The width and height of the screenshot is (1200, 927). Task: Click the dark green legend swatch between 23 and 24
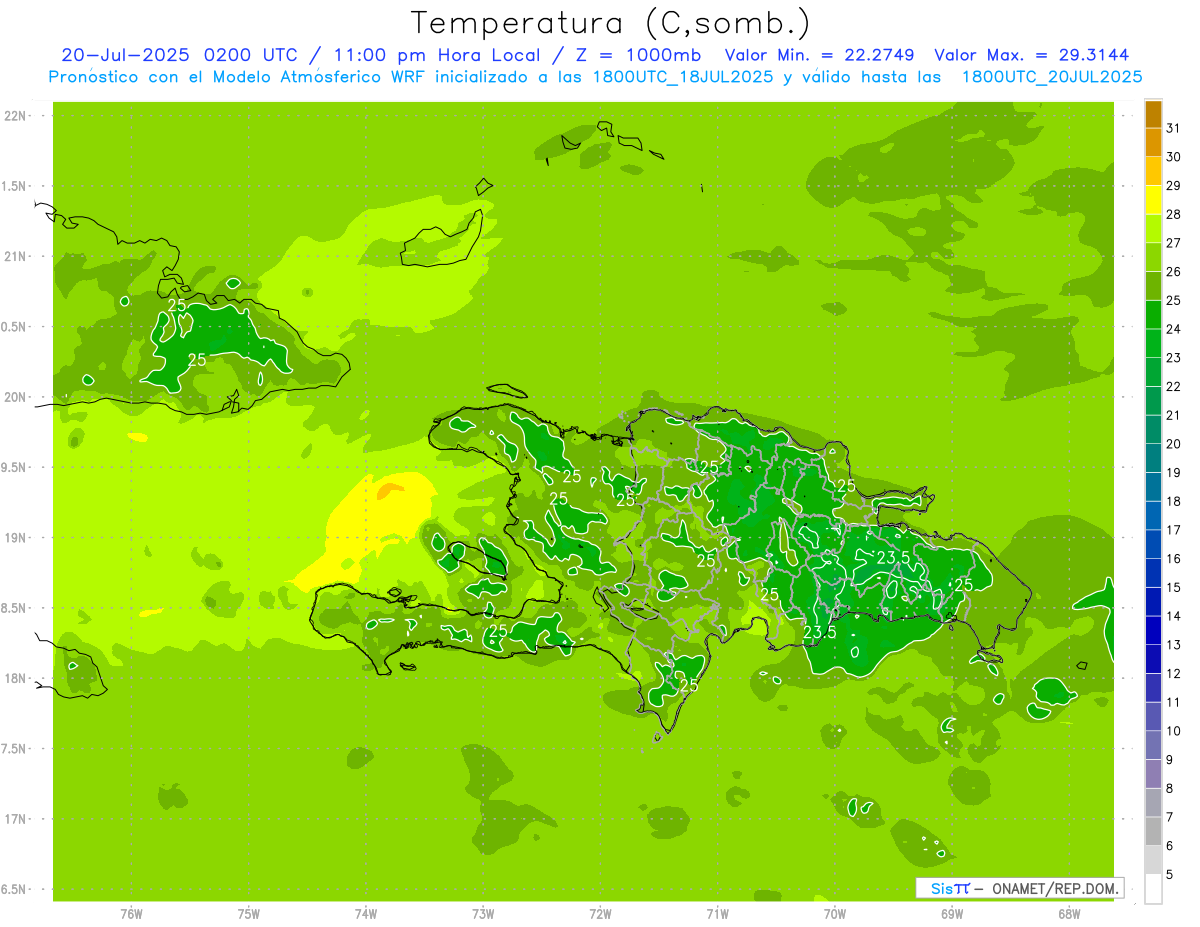[x=1153, y=343]
